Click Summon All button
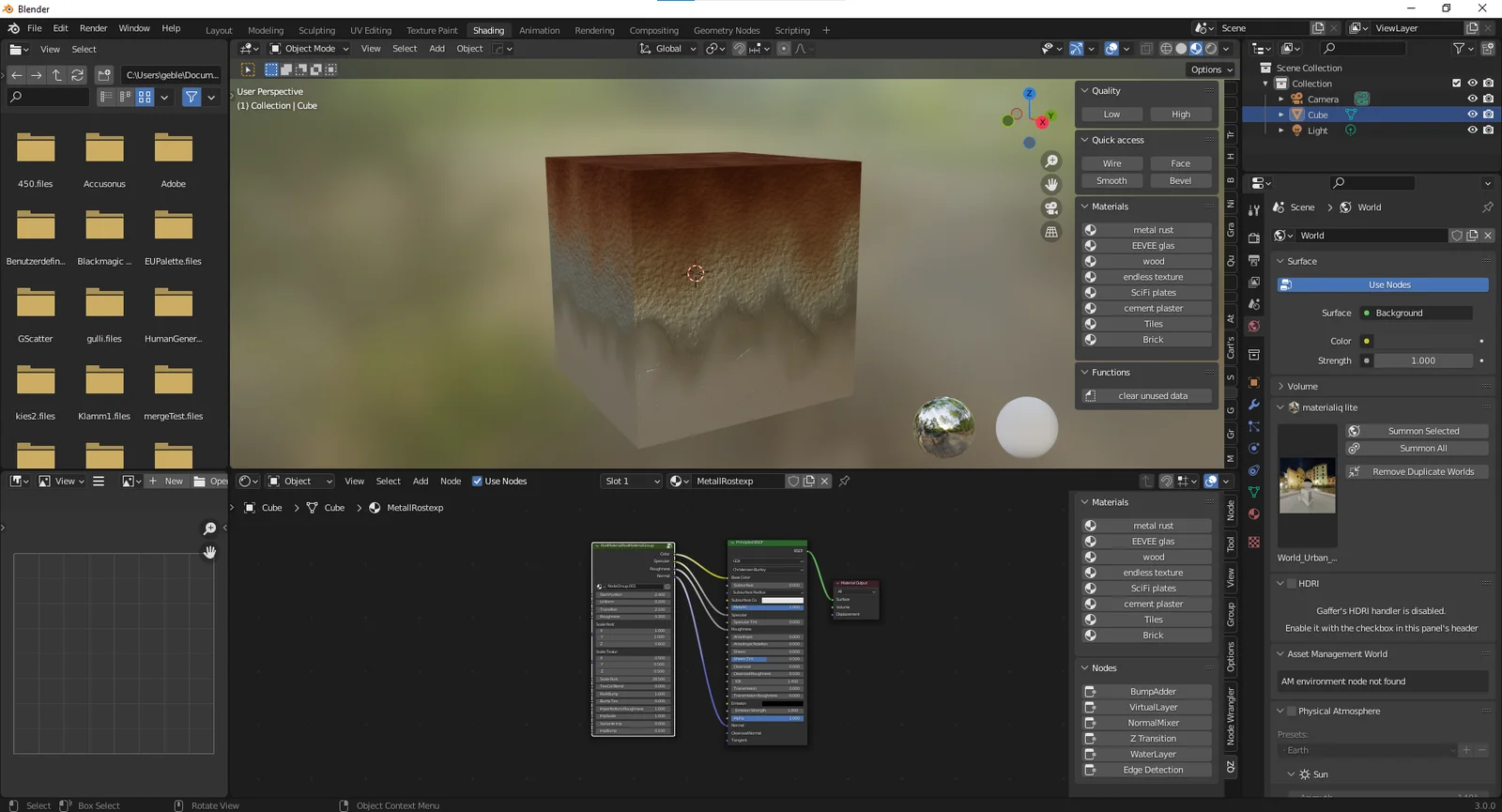The height and width of the screenshot is (812, 1502). coord(1417,449)
